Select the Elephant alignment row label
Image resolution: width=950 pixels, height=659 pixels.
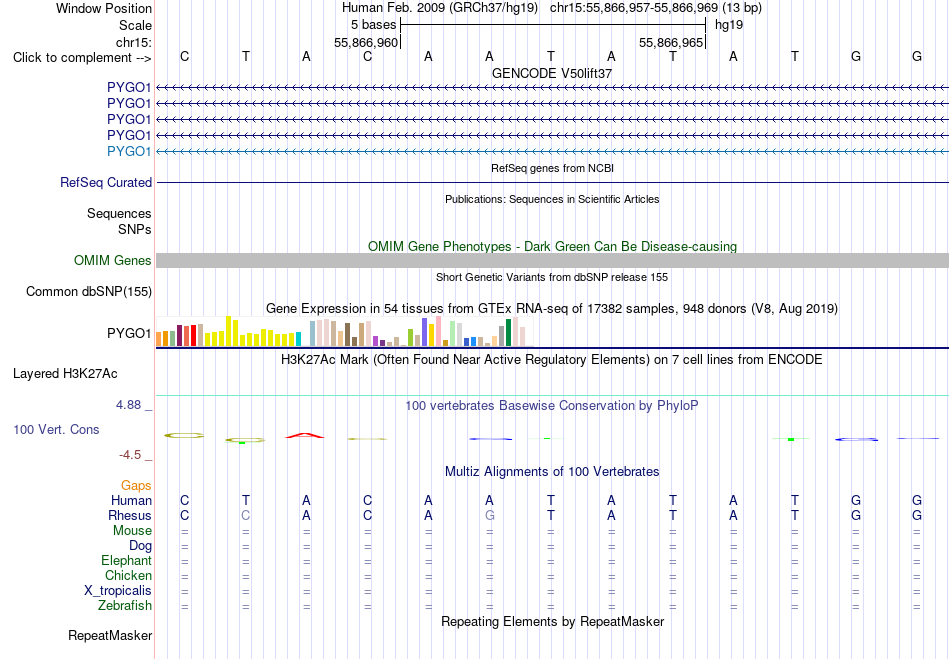pyautogui.click(x=126, y=560)
